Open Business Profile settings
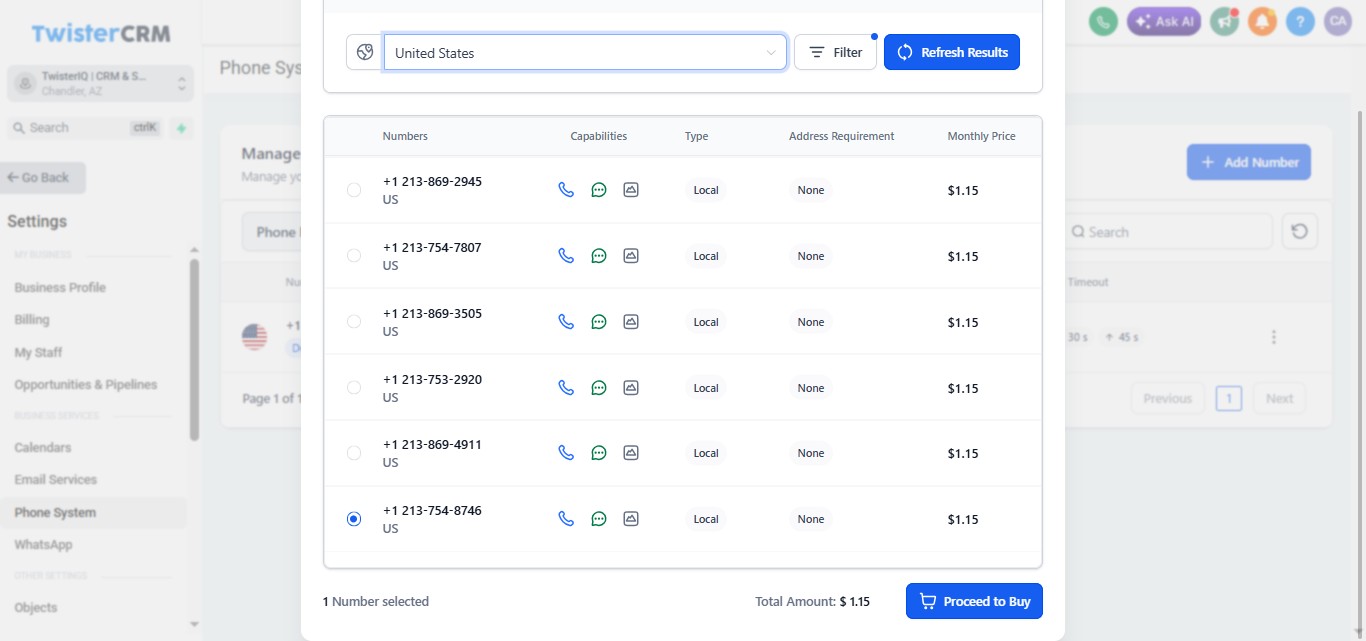 coord(60,287)
